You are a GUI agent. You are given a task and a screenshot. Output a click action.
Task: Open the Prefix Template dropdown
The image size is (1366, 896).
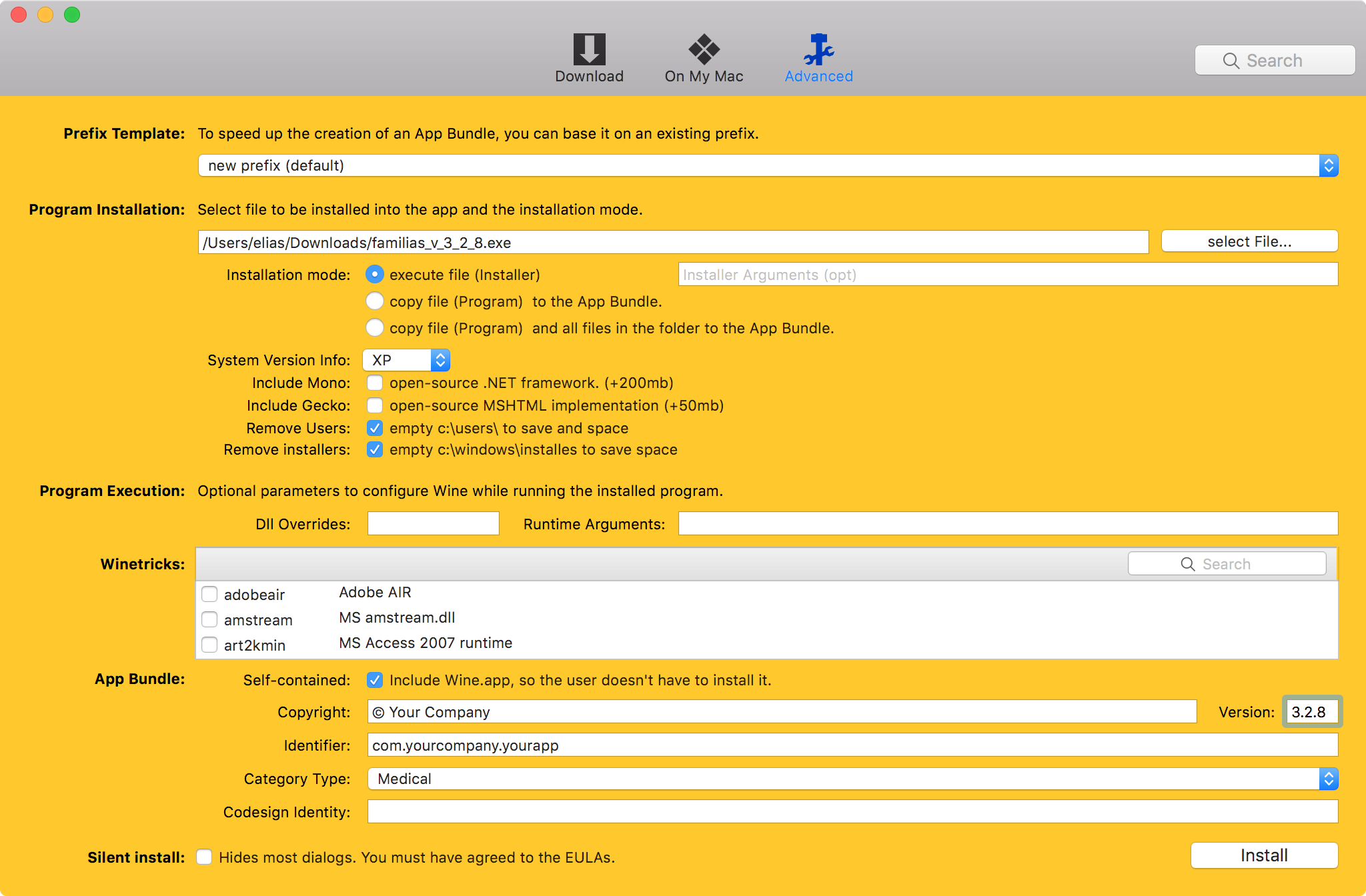(1328, 165)
